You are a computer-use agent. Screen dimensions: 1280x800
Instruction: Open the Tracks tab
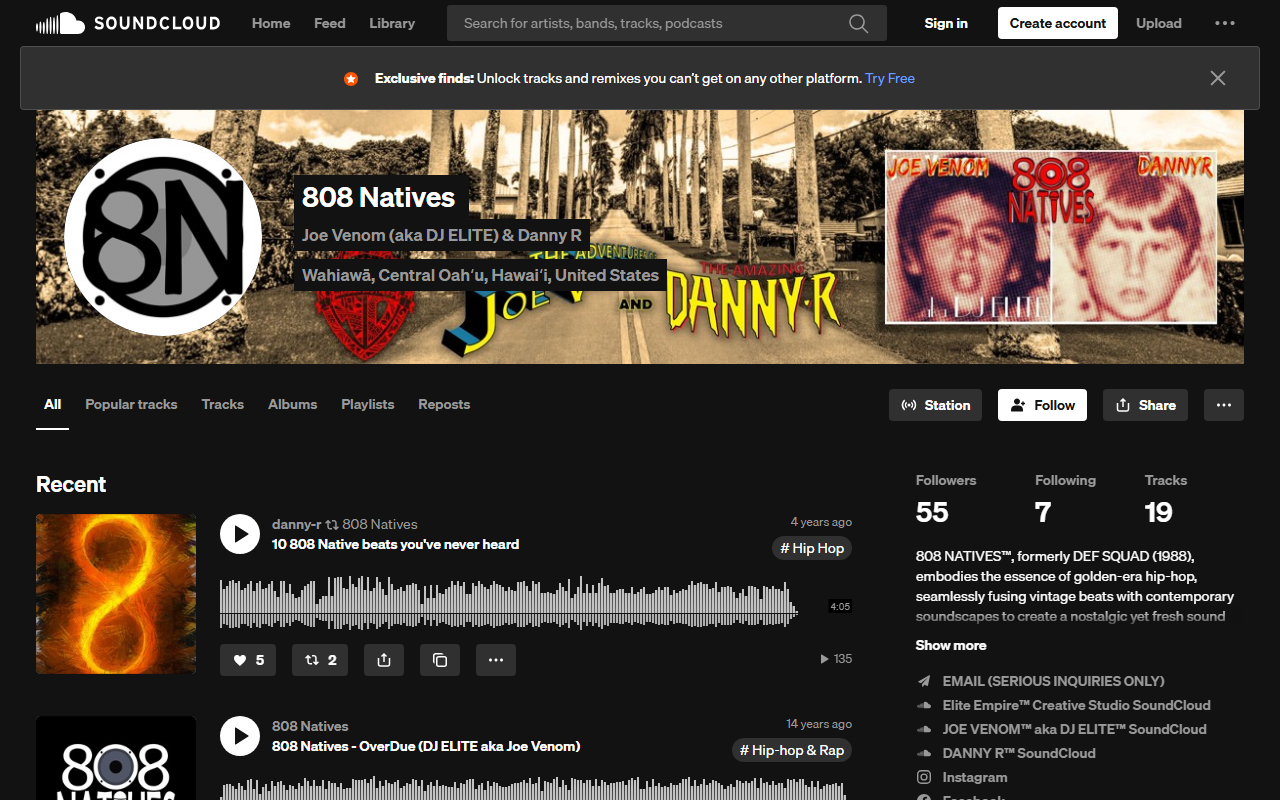tap(222, 405)
